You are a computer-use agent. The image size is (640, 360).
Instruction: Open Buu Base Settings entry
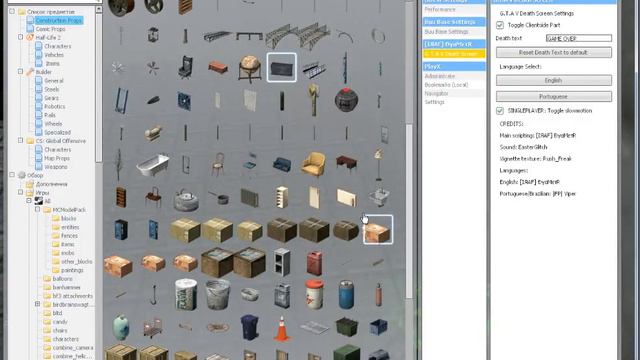[454, 32]
